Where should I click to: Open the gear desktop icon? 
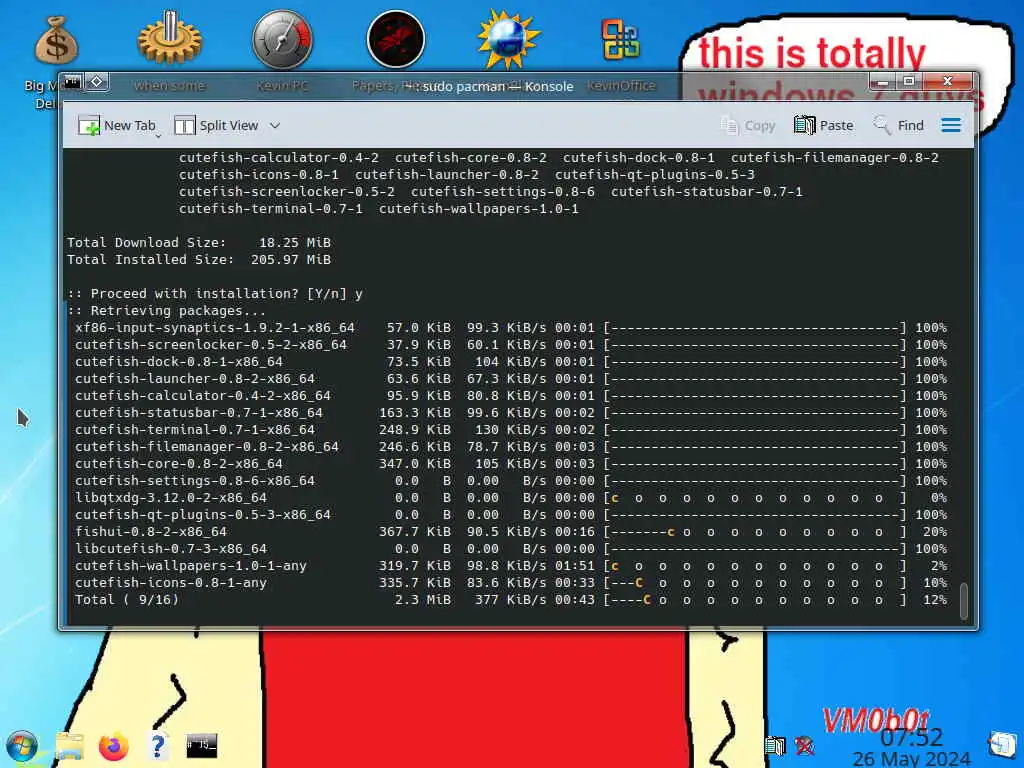point(170,39)
